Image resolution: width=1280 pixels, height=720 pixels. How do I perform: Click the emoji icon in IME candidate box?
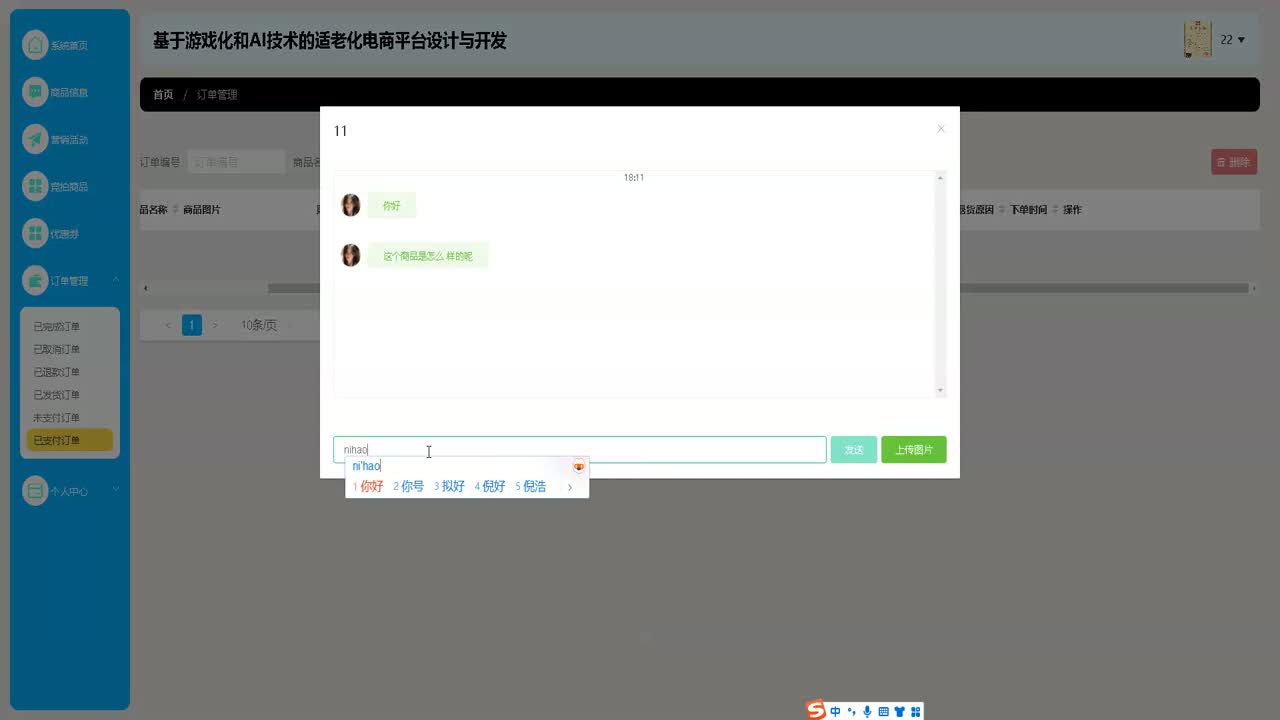[x=578, y=467]
